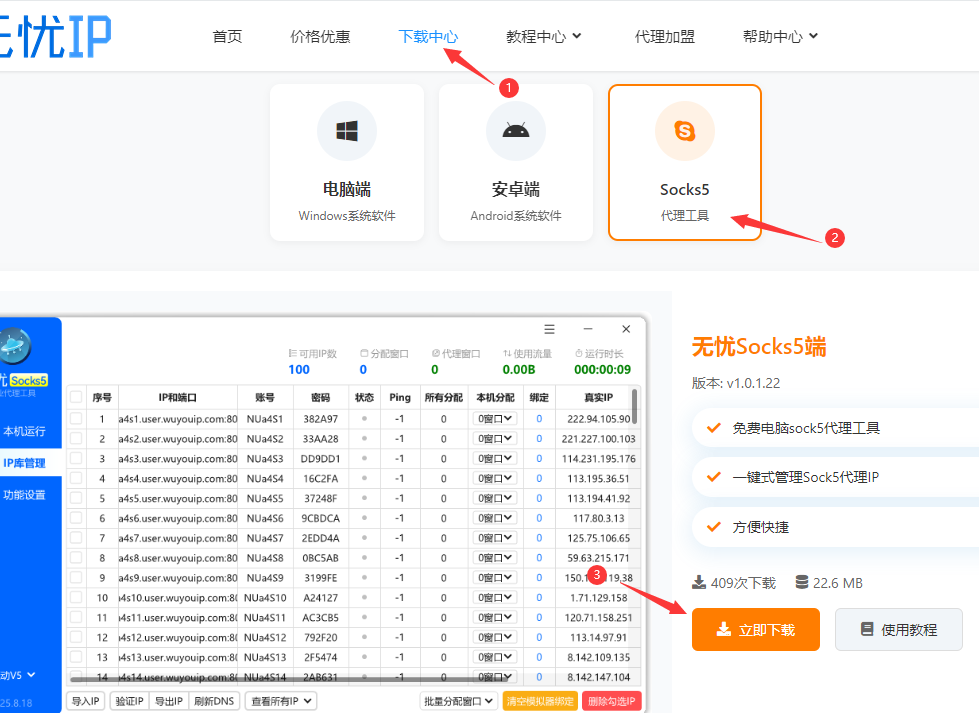Image resolution: width=979 pixels, height=713 pixels.
Task: Select the Windows 电脑端 download icon
Action: [x=346, y=130]
